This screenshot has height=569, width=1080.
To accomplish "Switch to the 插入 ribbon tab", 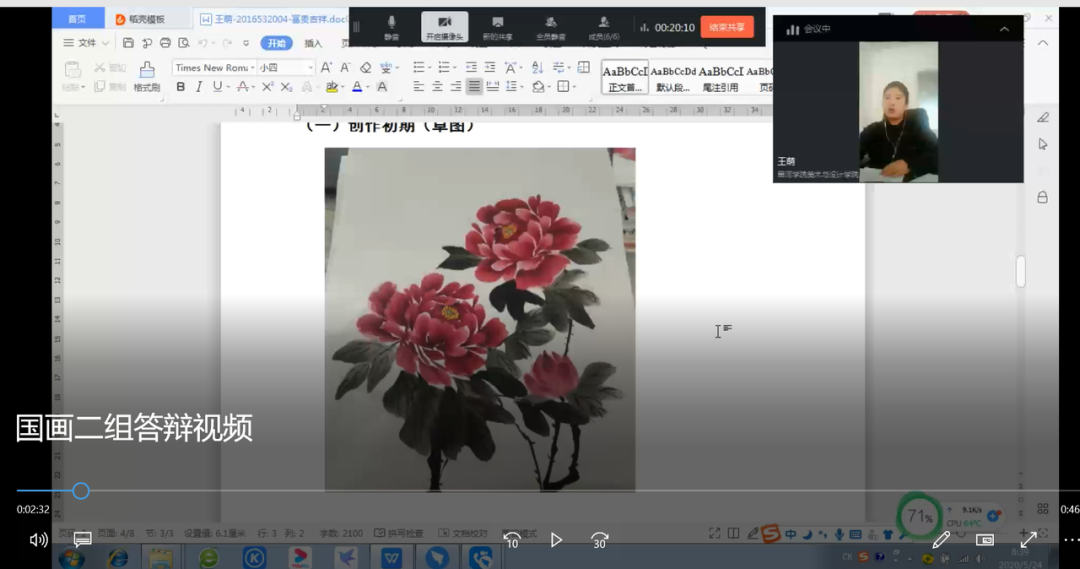I will tap(313, 43).
